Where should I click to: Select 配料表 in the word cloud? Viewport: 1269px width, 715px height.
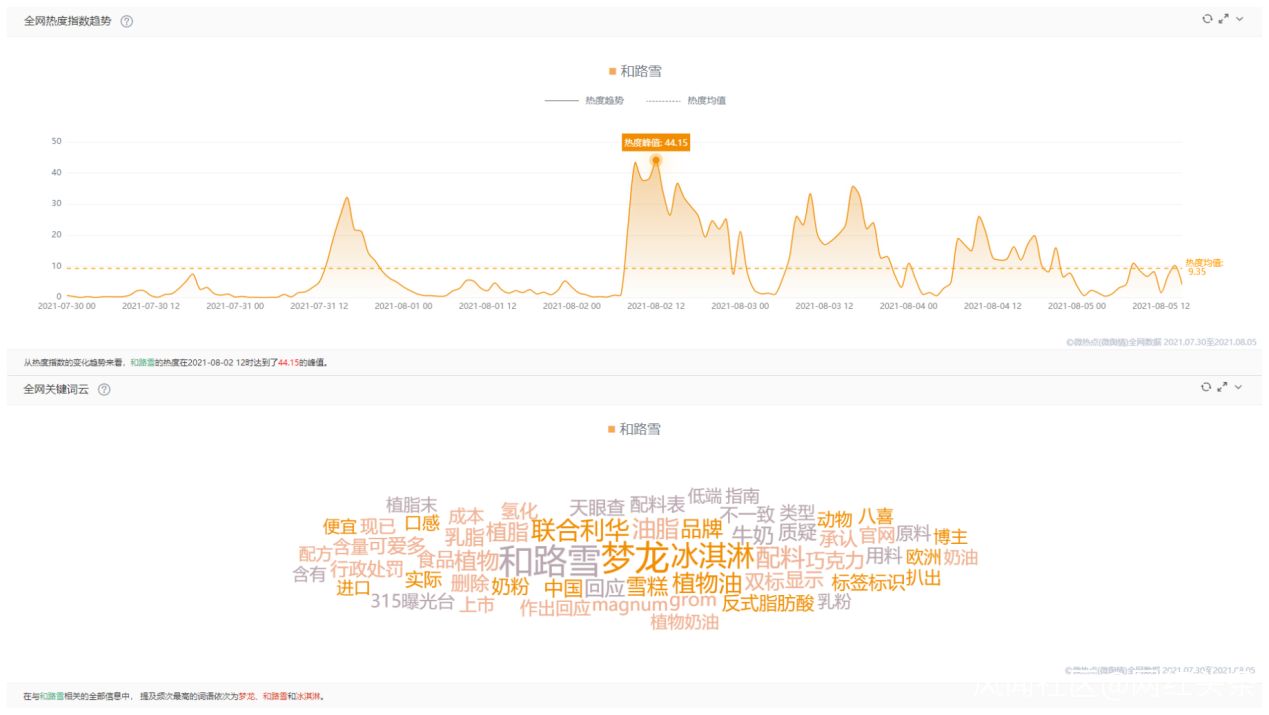point(657,505)
